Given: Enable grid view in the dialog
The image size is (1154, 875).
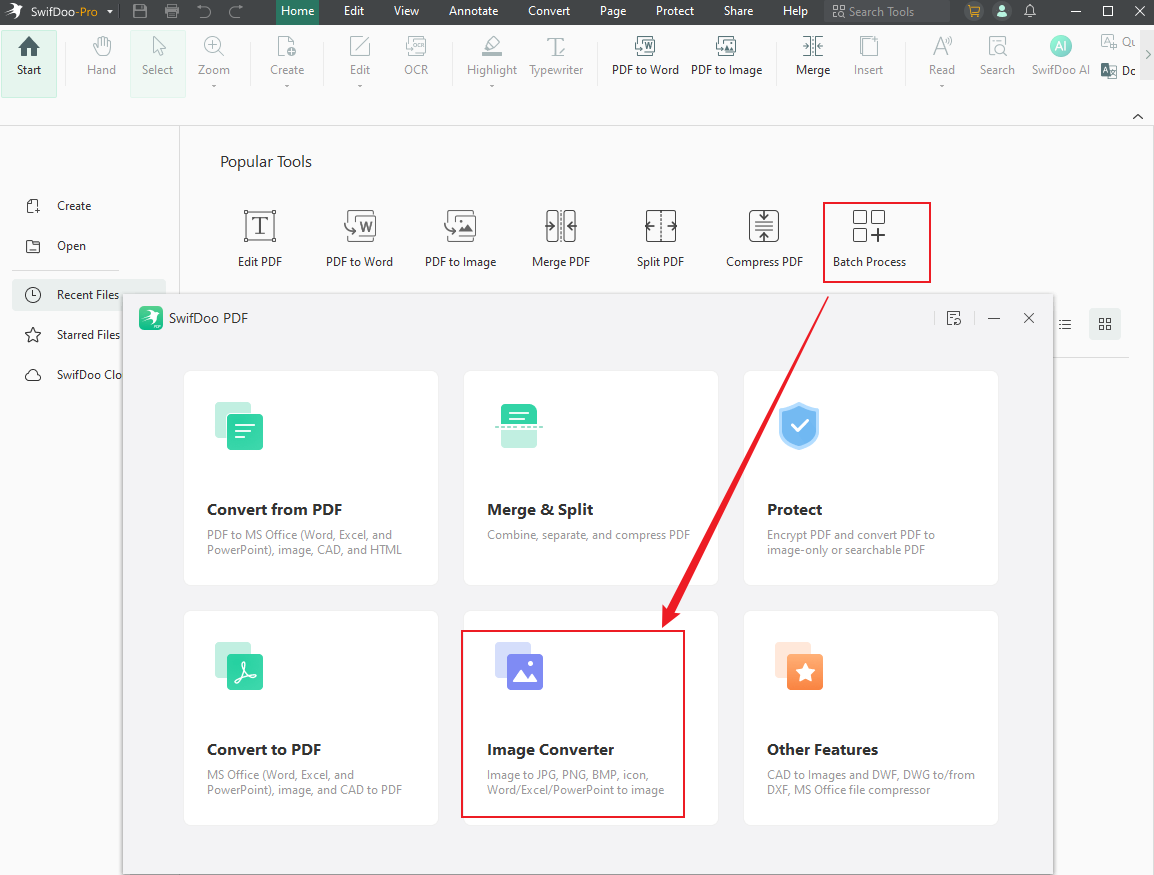Looking at the screenshot, I should 1104,324.
